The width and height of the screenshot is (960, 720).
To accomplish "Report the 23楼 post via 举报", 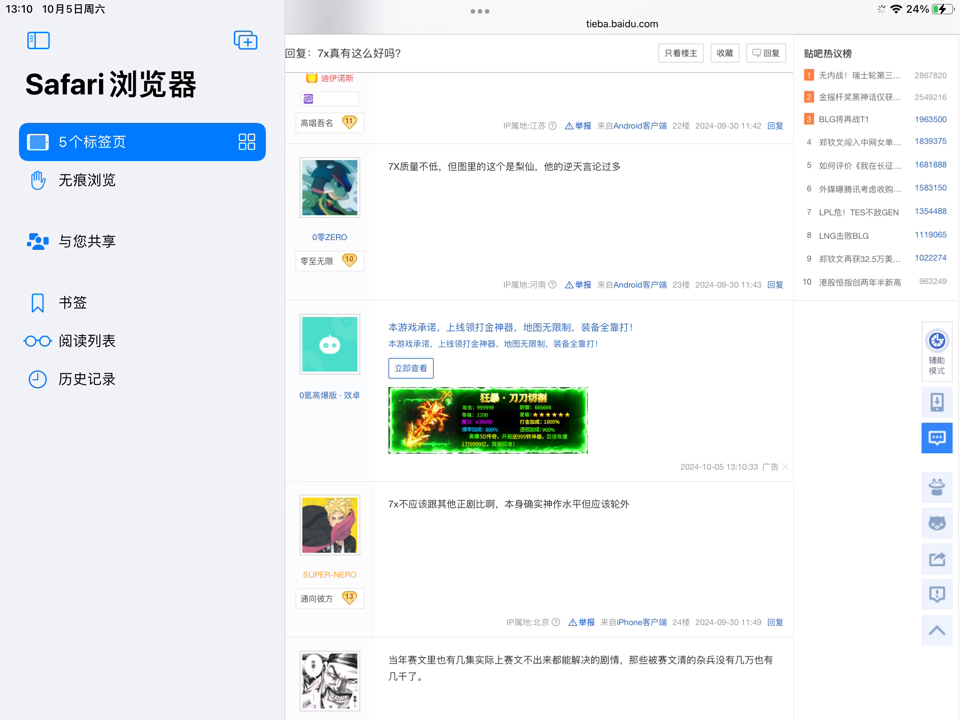I will point(578,285).
